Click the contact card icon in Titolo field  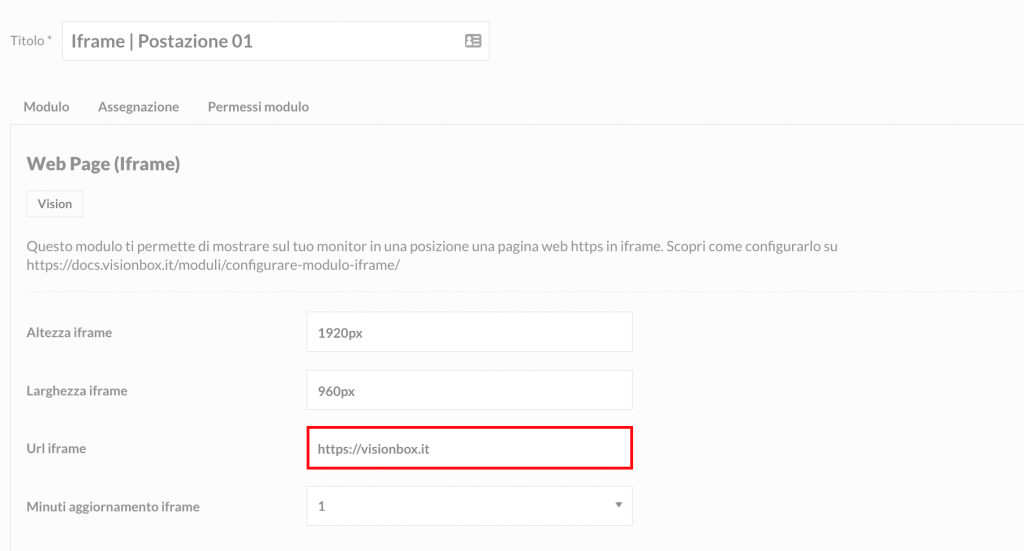click(x=473, y=41)
